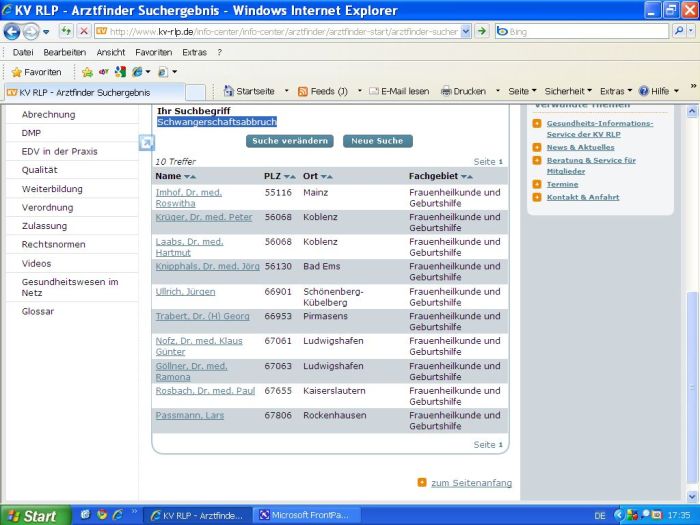Image resolution: width=700 pixels, height=525 pixels.
Task: Click the Bing search magnifier icon
Action: (x=678, y=31)
